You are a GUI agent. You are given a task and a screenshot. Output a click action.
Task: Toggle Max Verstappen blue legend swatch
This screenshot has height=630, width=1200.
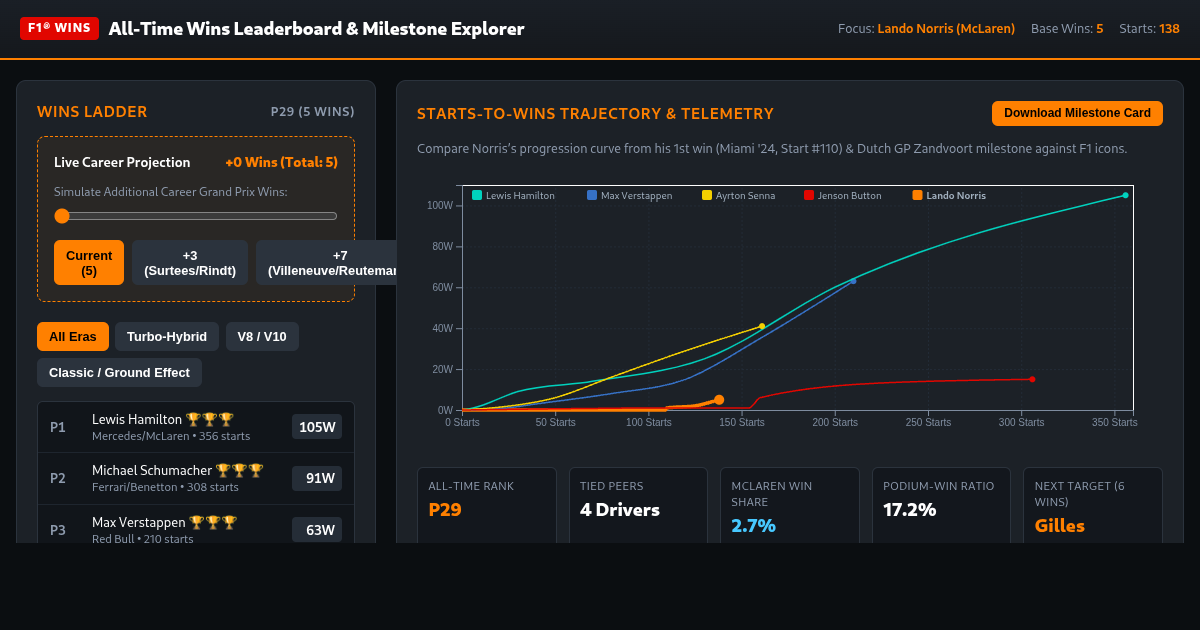click(x=592, y=196)
